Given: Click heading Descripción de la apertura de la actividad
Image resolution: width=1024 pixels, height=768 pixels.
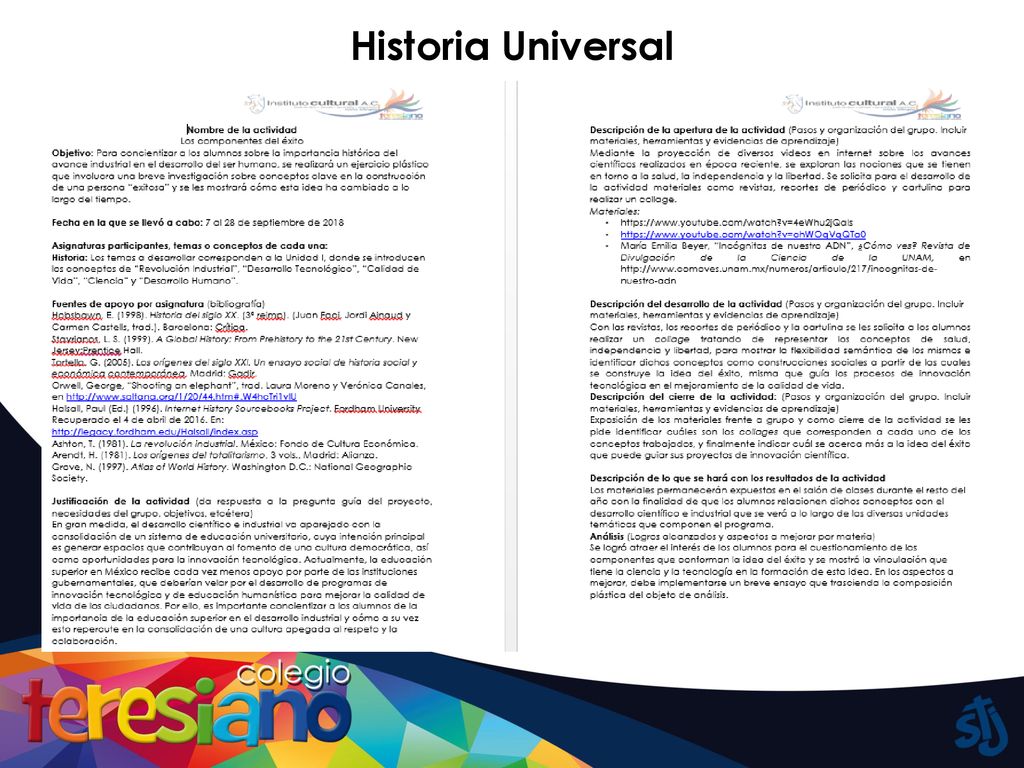Looking at the screenshot, I should tap(687, 130).
